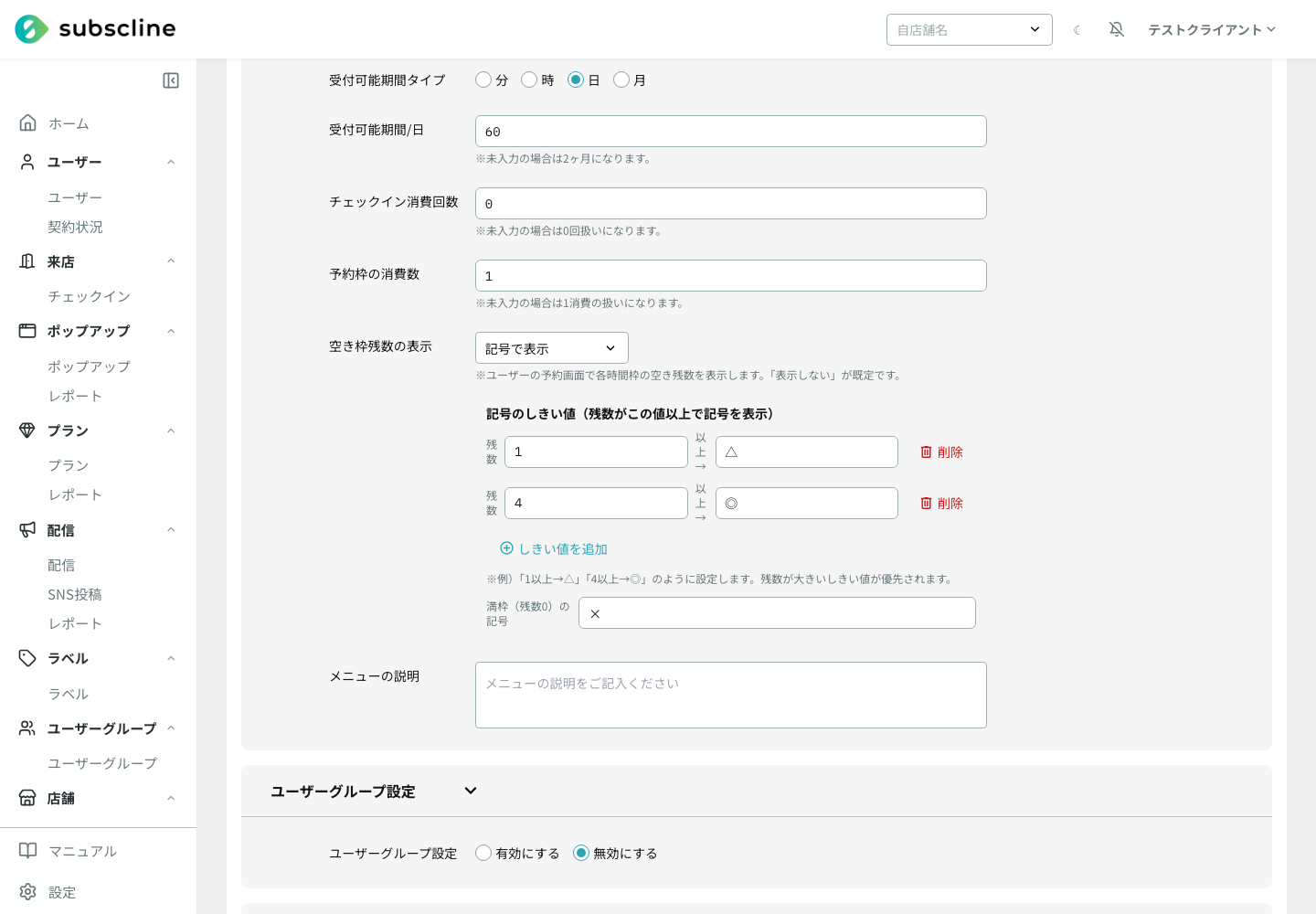This screenshot has height=914, width=1316.
Task: Open 契約状況 in the sidebar
Action: pyautogui.click(x=75, y=227)
